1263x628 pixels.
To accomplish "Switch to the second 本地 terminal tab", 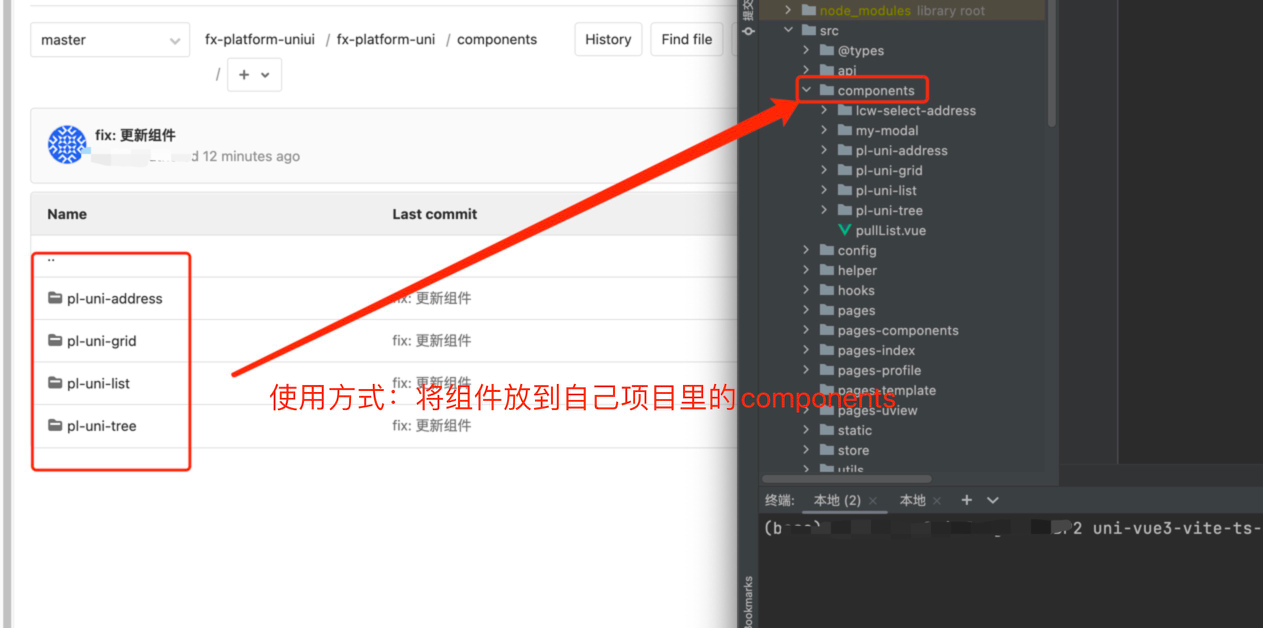I will [x=912, y=501].
